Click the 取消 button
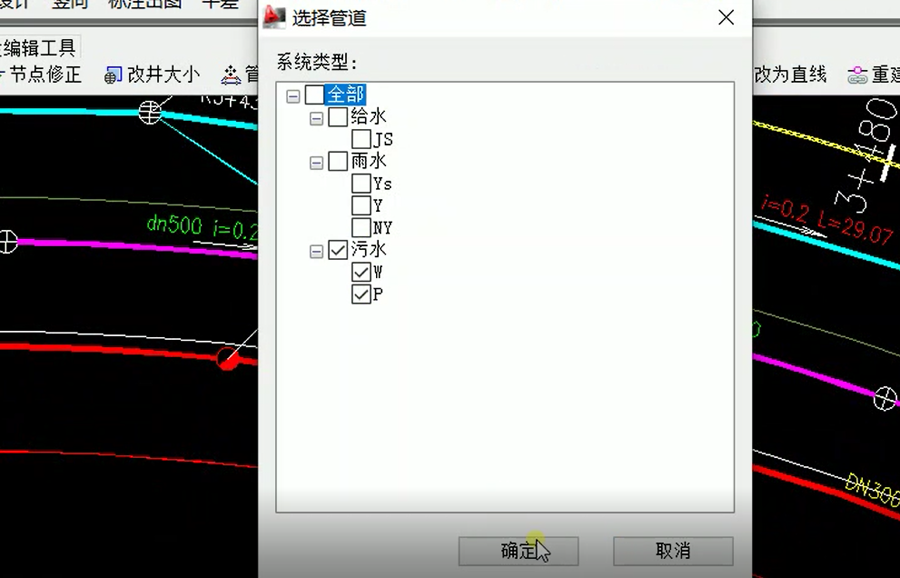The height and width of the screenshot is (578, 900). [x=673, y=551]
